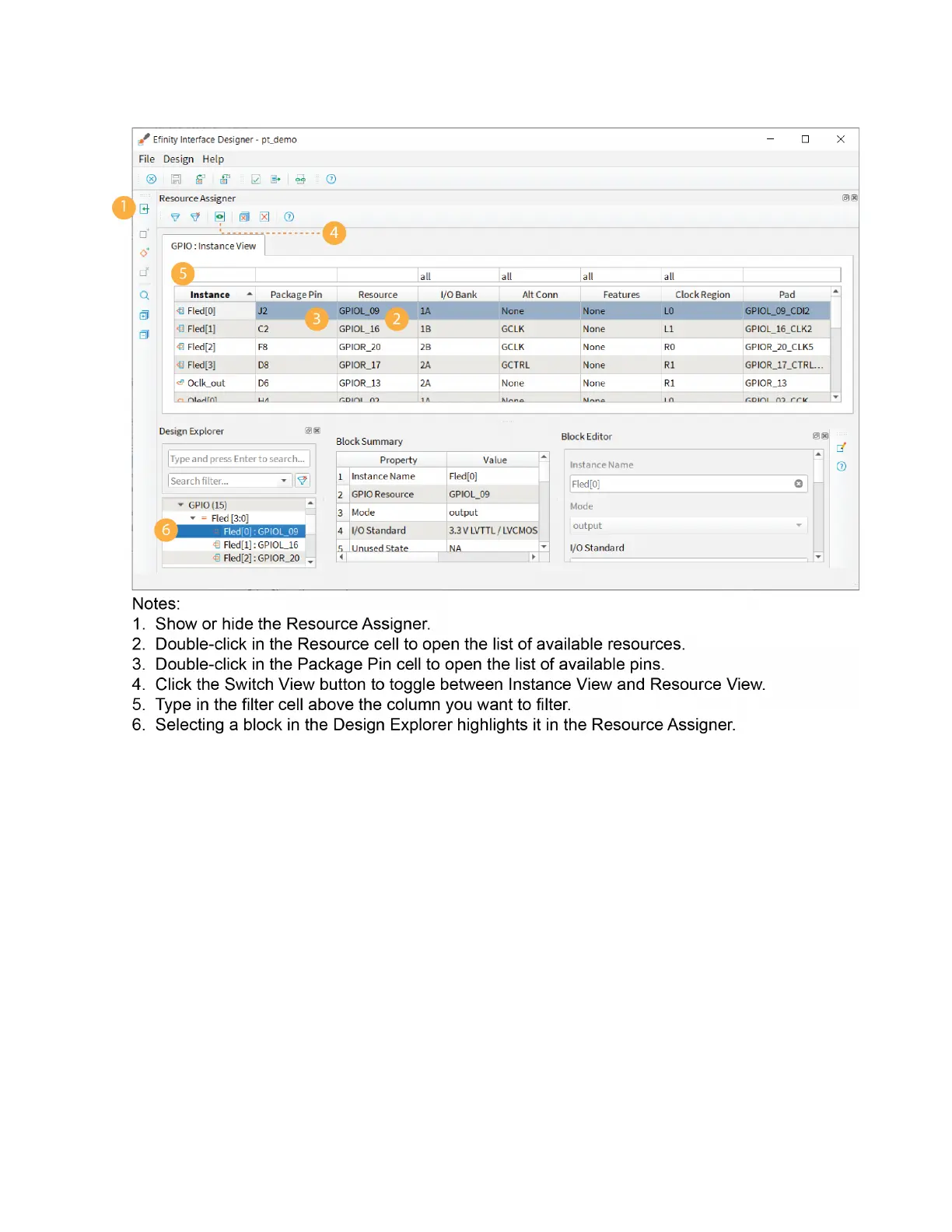Click the filter funnel icon in Resource Assigner
This screenshot has height=1232, width=952.
click(175, 217)
